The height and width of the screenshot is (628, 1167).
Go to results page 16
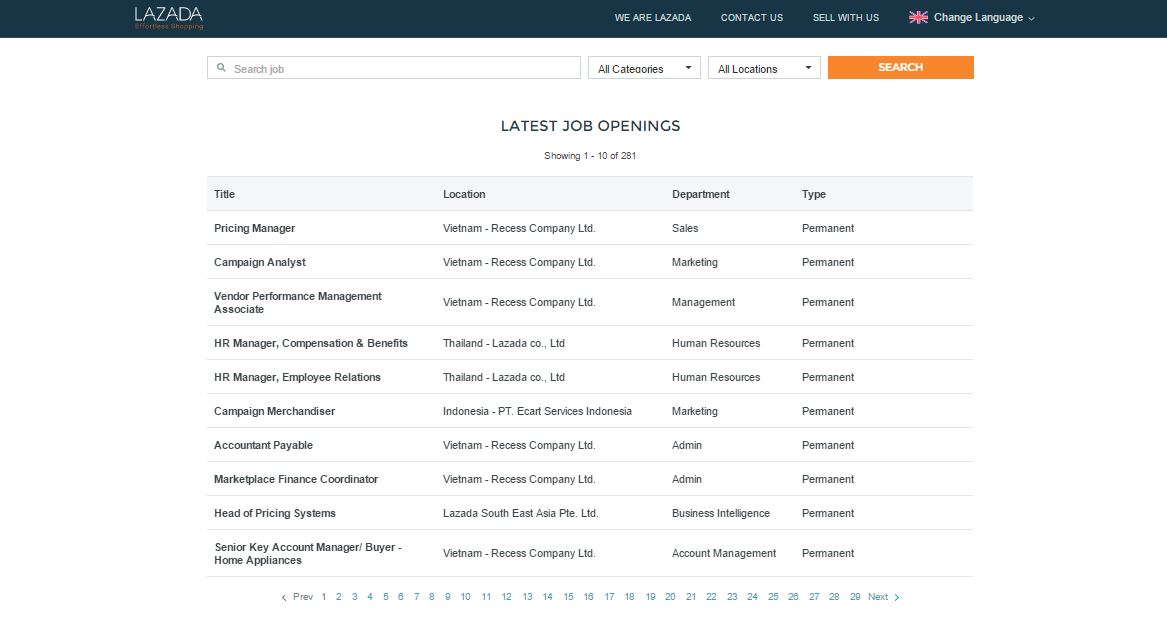pyautogui.click(x=589, y=597)
